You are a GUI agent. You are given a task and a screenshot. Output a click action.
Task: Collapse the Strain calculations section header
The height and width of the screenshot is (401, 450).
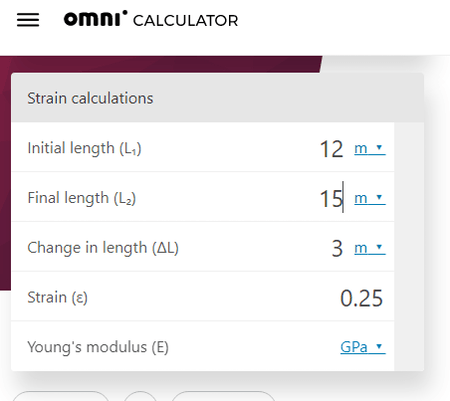click(x=217, y=98)
